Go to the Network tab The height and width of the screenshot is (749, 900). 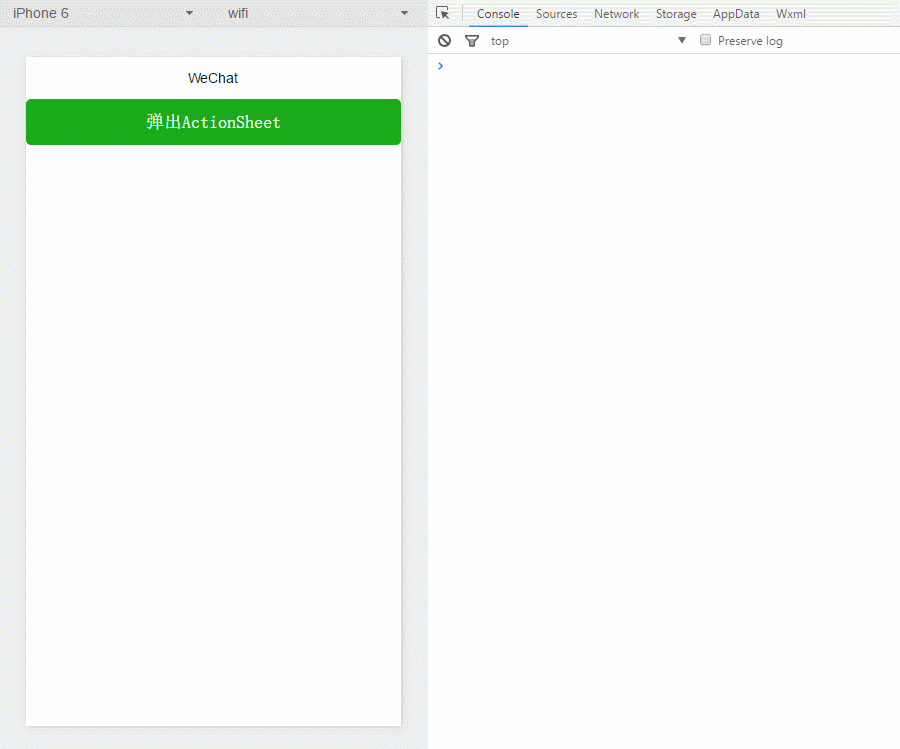coord(616,14)
